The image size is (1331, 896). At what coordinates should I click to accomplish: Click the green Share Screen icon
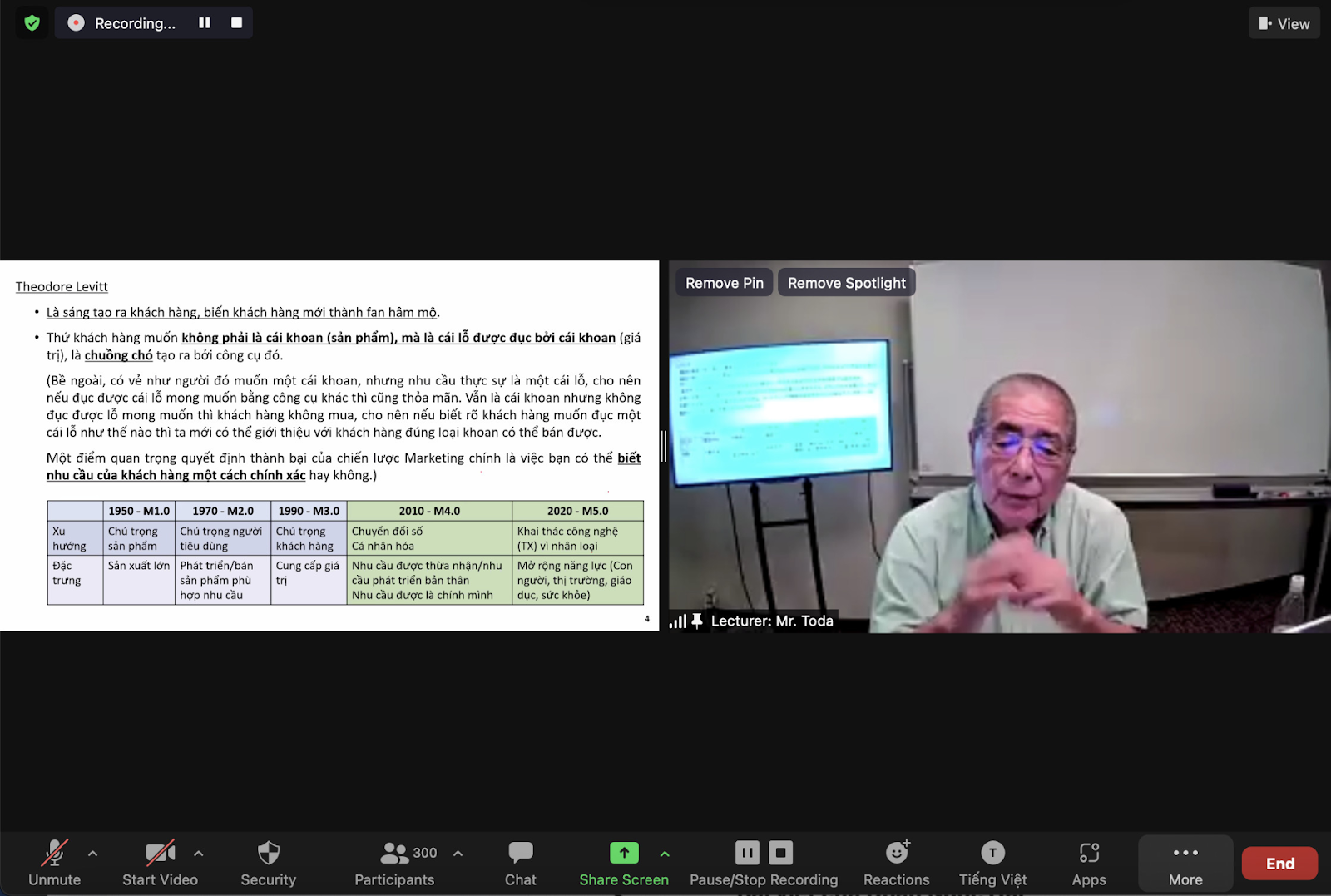pos(624,853)
